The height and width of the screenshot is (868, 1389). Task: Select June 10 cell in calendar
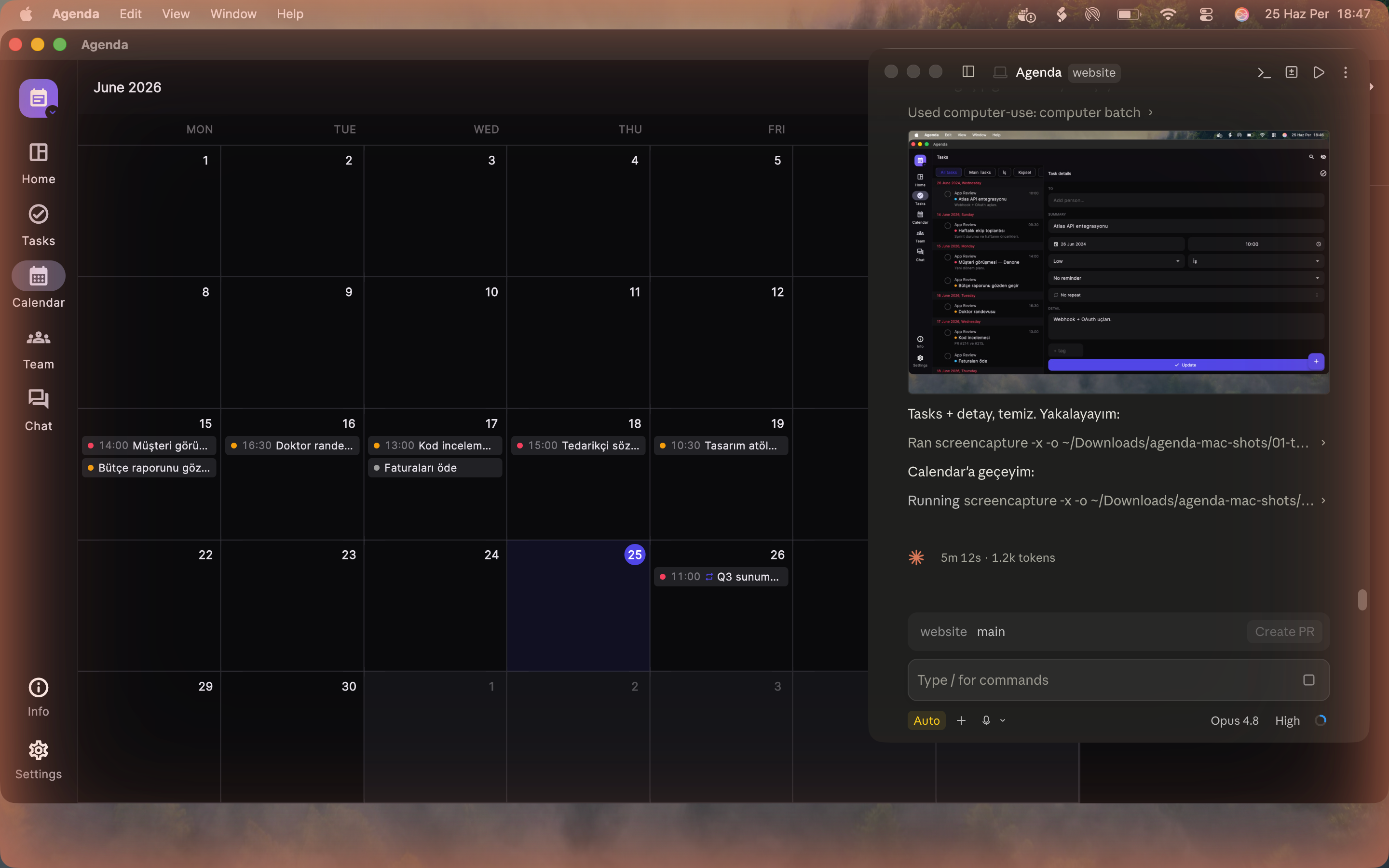click(435, 342)
